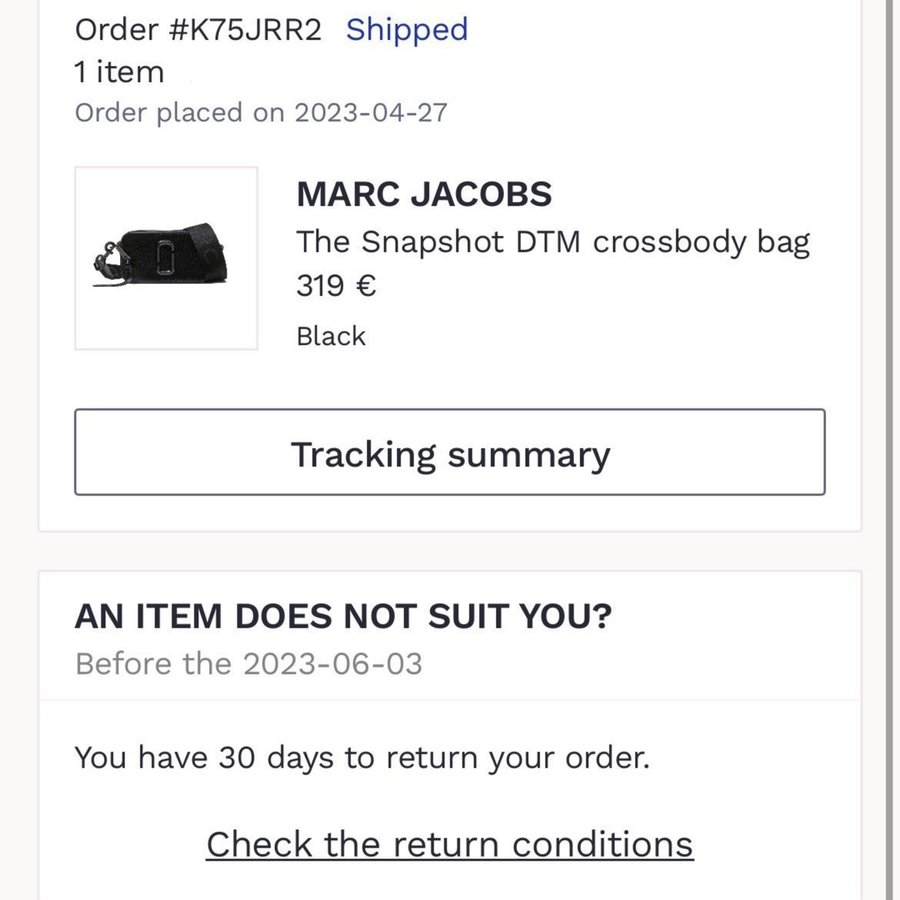This screenshot has height=900, width=900.
Task: Select the Black color label
Action: [x=331, y=336]
